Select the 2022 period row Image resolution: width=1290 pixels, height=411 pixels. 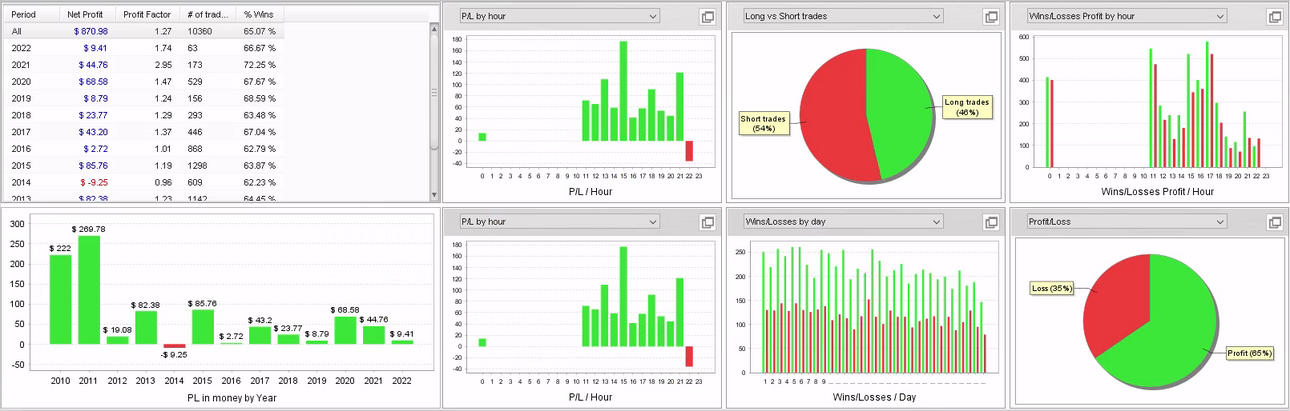coord(145,47)
